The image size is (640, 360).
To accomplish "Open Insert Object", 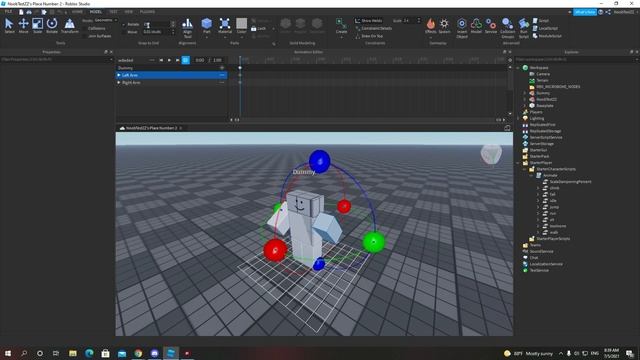I will click(462, 28).
